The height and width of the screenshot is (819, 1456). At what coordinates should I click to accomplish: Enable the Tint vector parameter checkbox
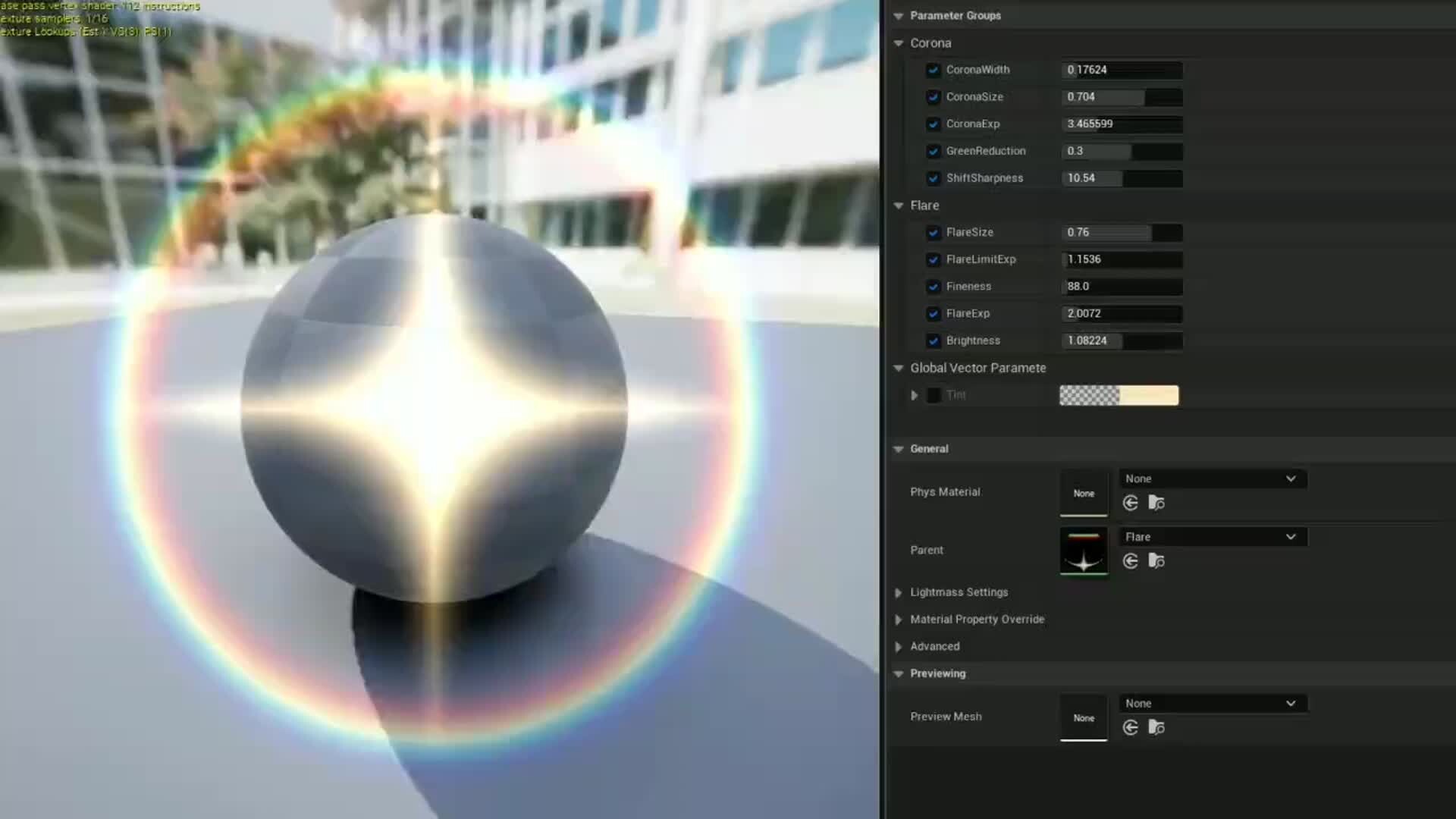pos(934,395)
